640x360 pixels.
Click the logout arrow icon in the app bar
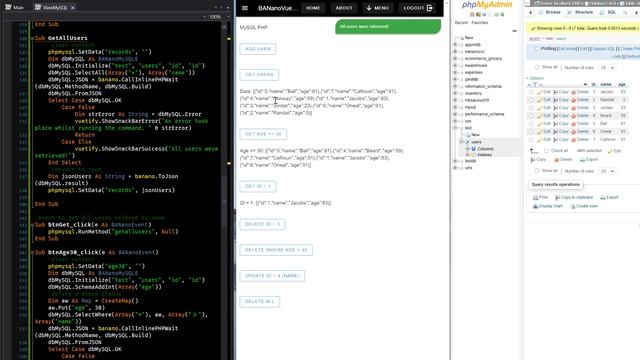click(429, 8)
